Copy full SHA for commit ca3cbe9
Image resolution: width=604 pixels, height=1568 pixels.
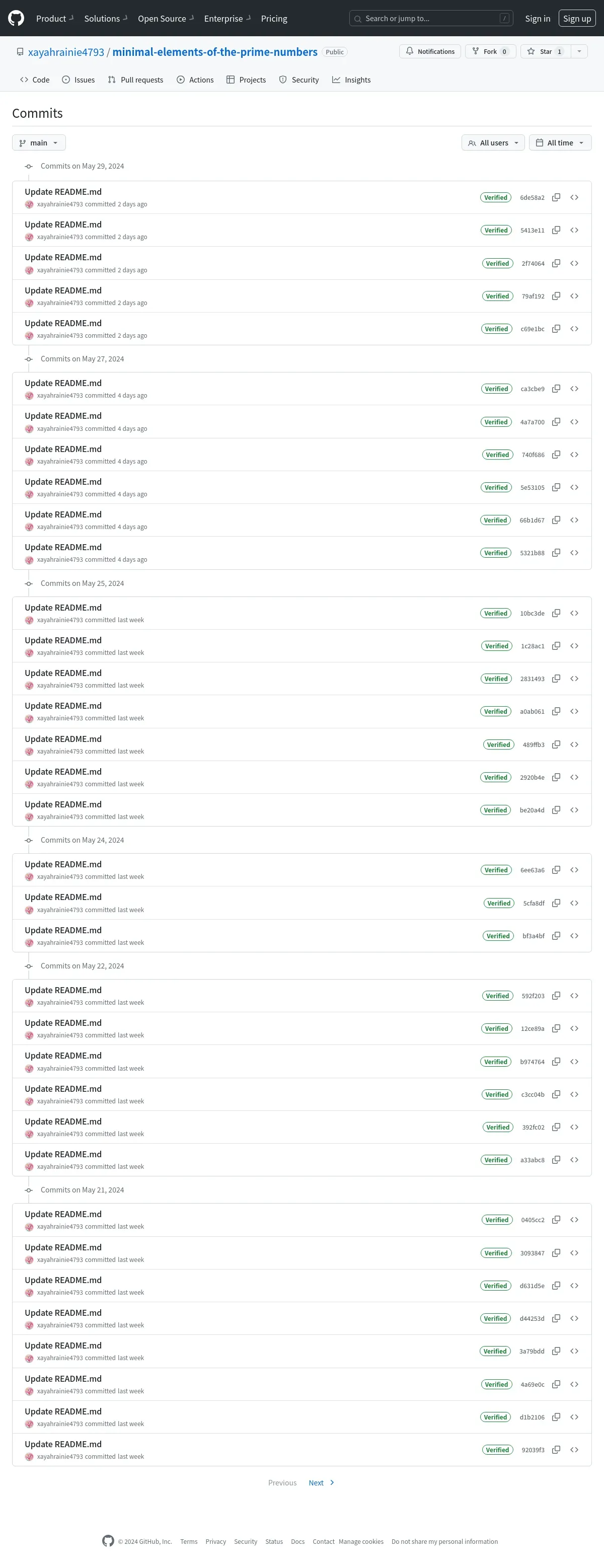click(556, 389)
